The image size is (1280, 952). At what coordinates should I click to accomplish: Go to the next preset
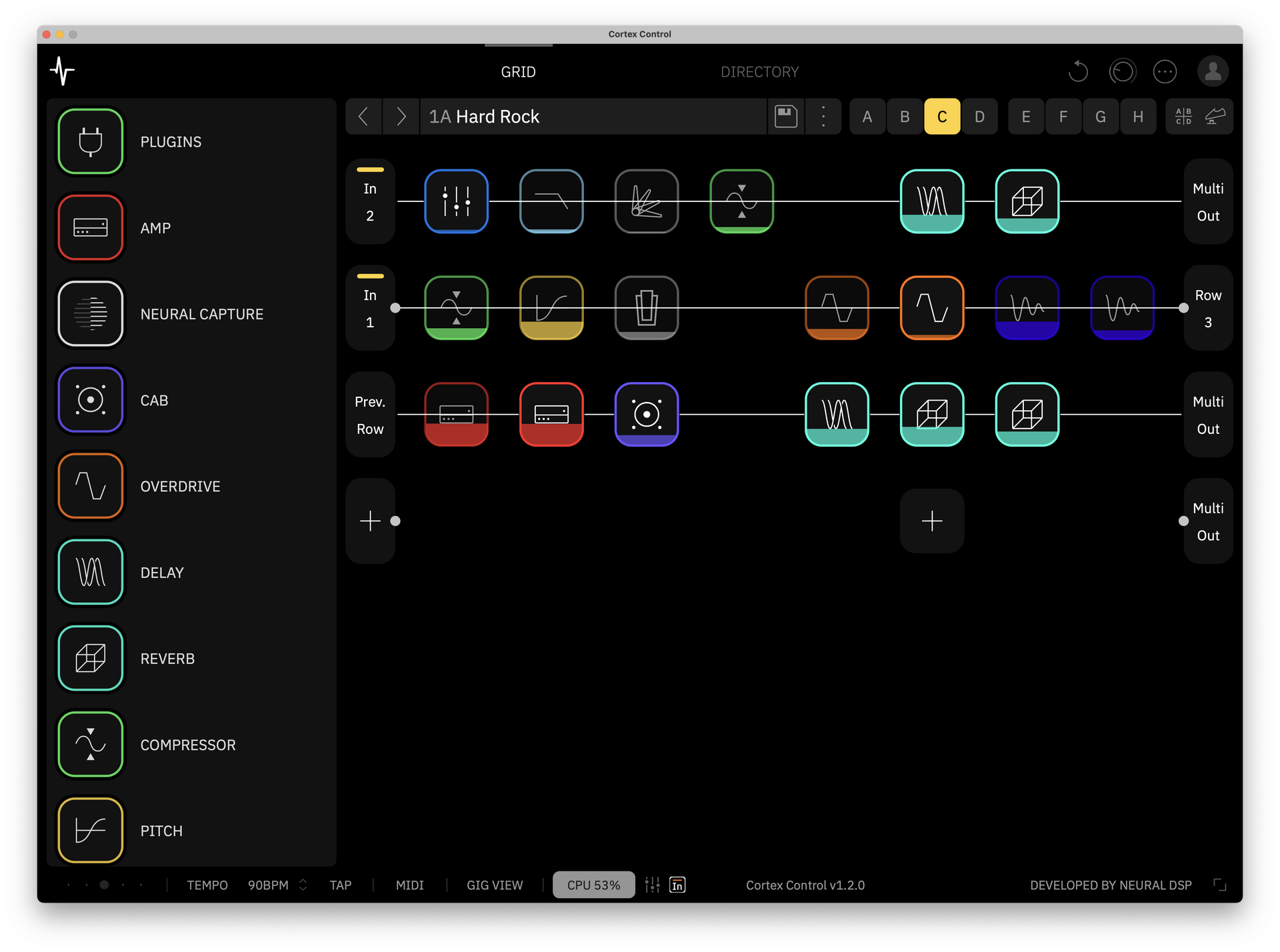(401, 117)
